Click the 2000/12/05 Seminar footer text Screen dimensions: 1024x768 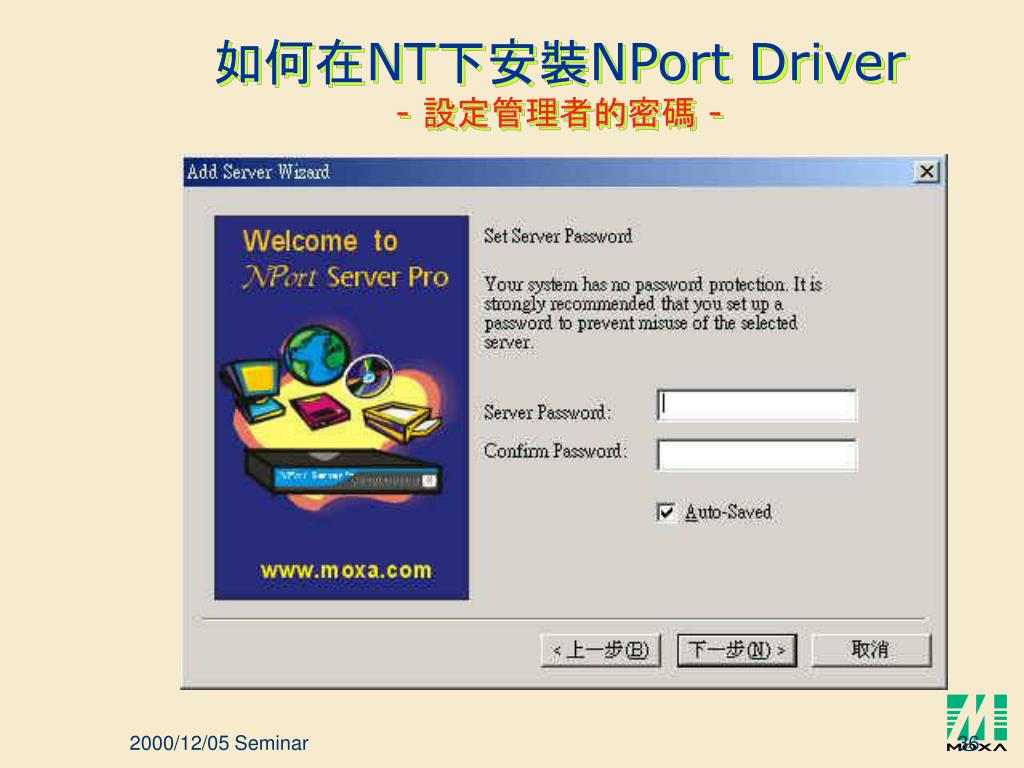click(219, 743)
